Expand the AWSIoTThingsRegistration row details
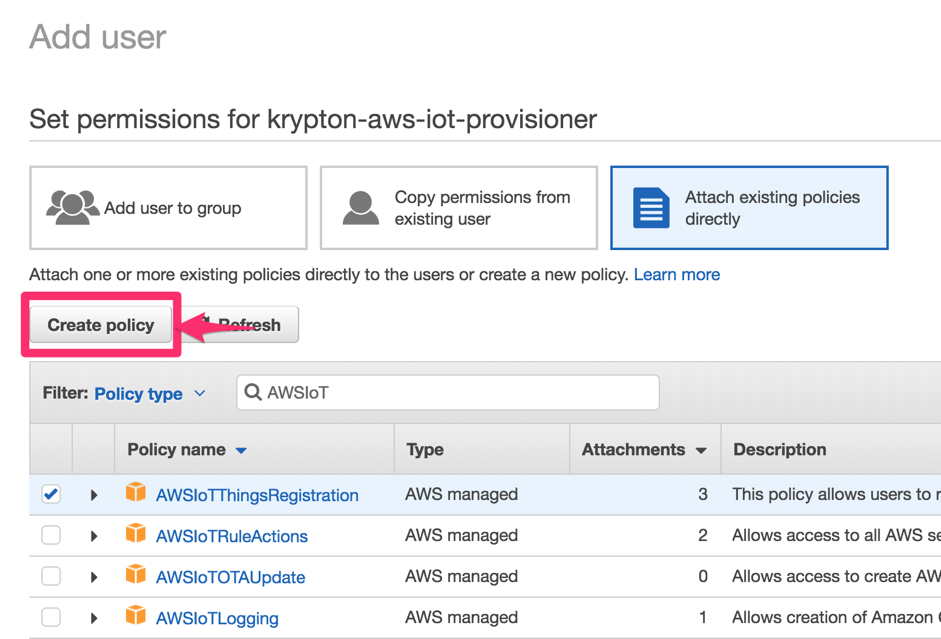The width and height of the screenshot is (941, 639). pyautogui.click(x=94, y=495)
